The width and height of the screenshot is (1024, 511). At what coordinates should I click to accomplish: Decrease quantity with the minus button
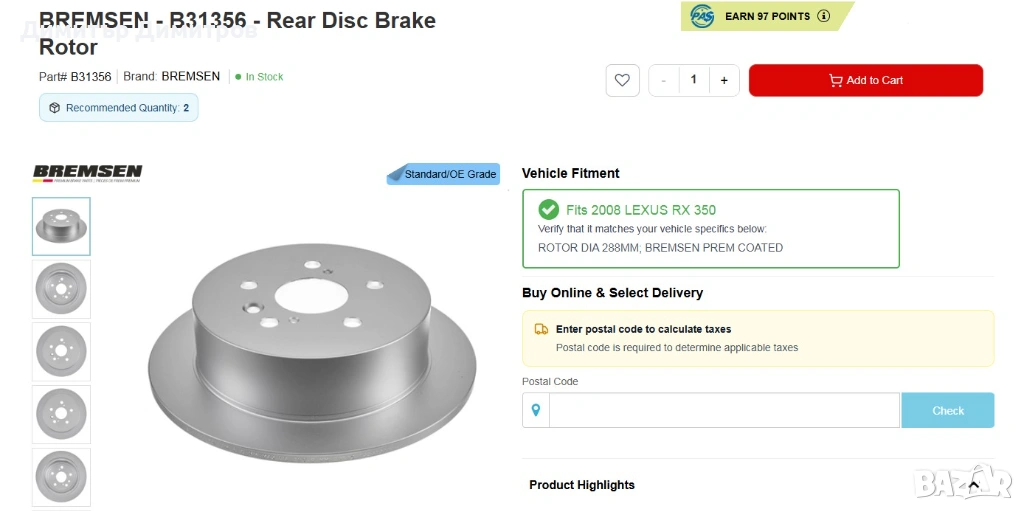point(664,80)
